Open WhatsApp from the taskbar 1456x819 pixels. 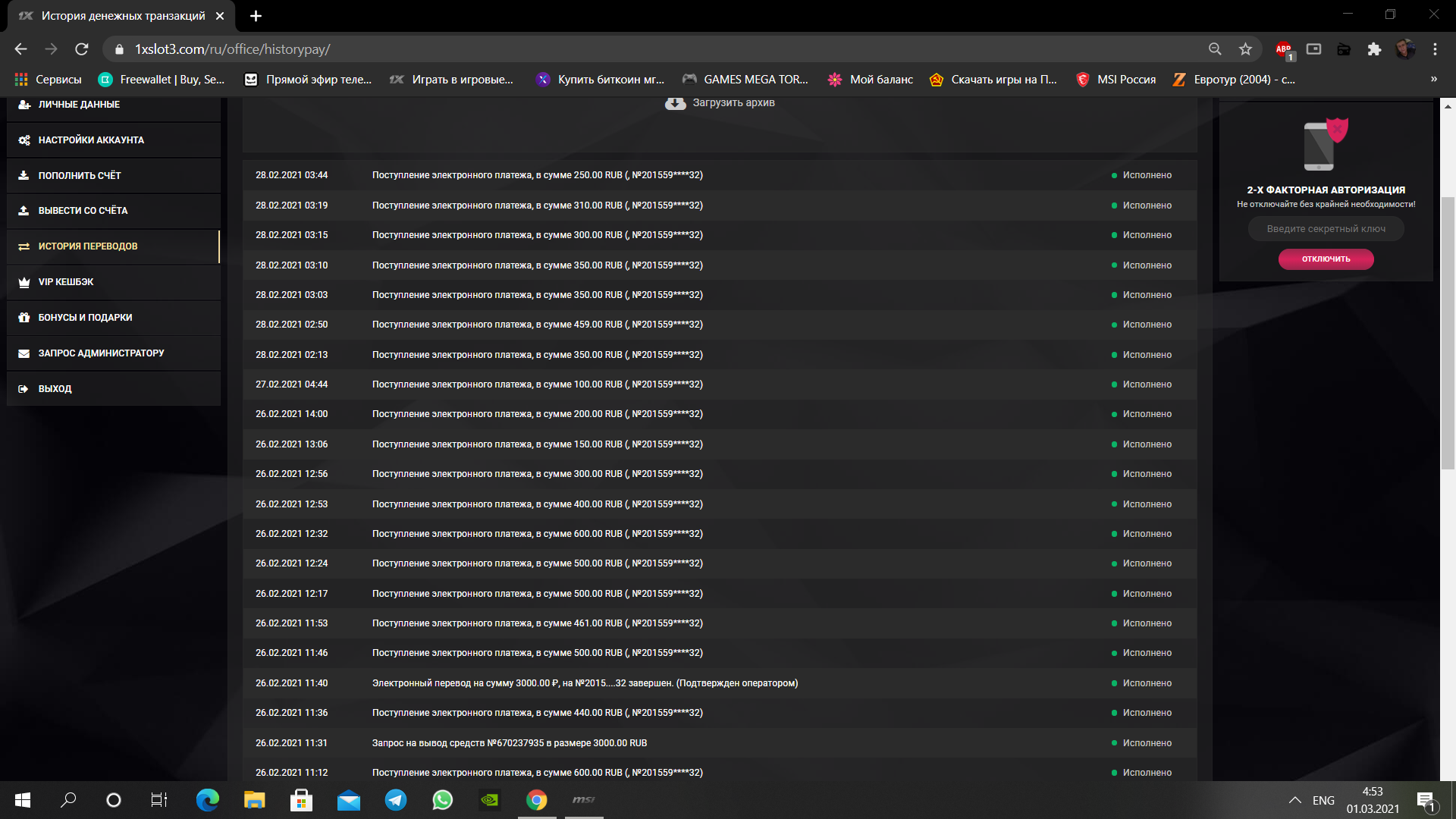click(x=442, y=800)
